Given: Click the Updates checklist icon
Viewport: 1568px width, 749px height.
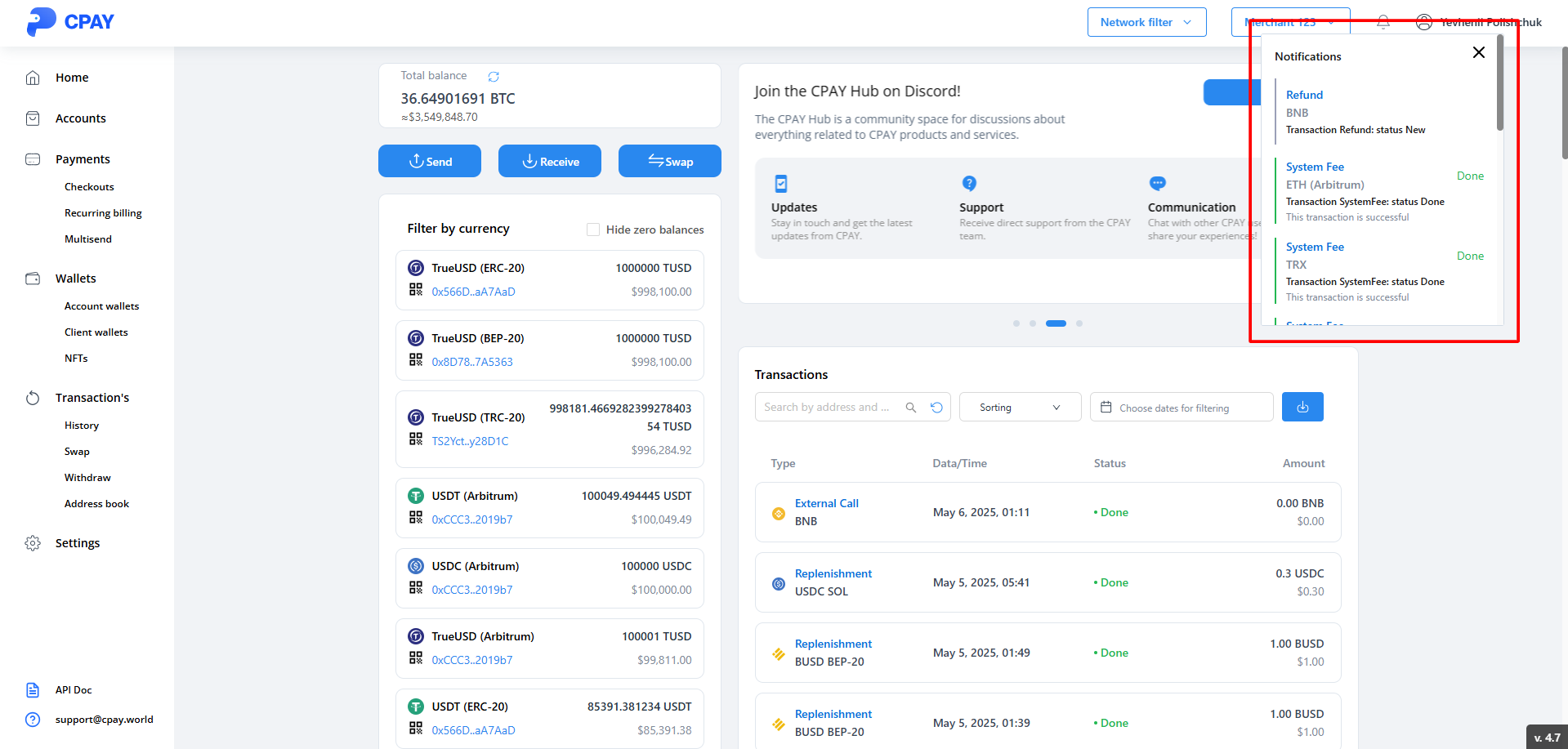Looking at the screenshot, I should click(x=781, y=184).
